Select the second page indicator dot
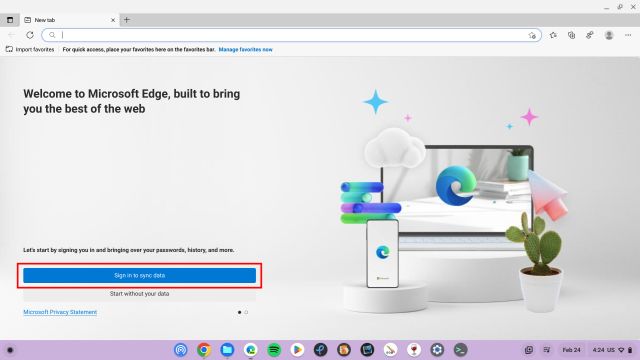Image resolution: width=640 pixels, height=360 pixels. pyautogui.click(x=246, y=312)
